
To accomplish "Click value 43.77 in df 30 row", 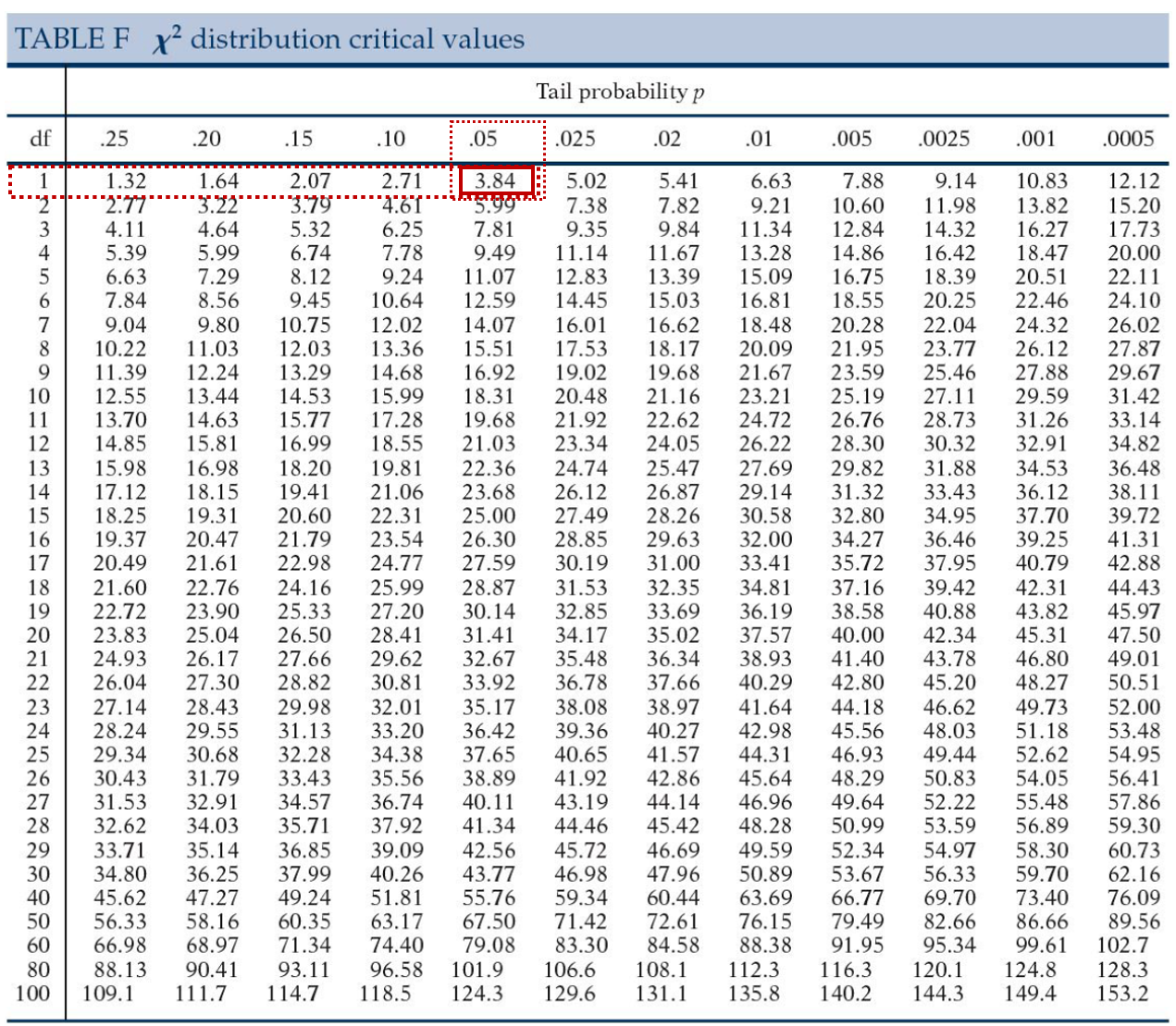I will [489, 873].
